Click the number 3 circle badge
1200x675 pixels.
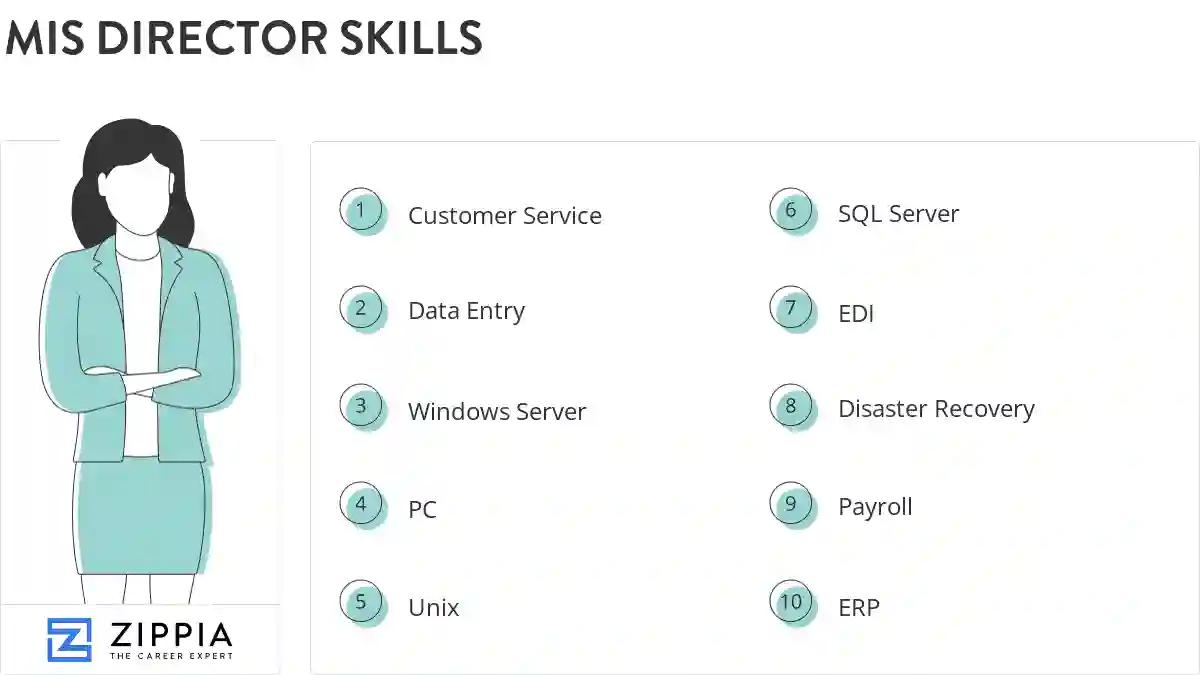362,407
